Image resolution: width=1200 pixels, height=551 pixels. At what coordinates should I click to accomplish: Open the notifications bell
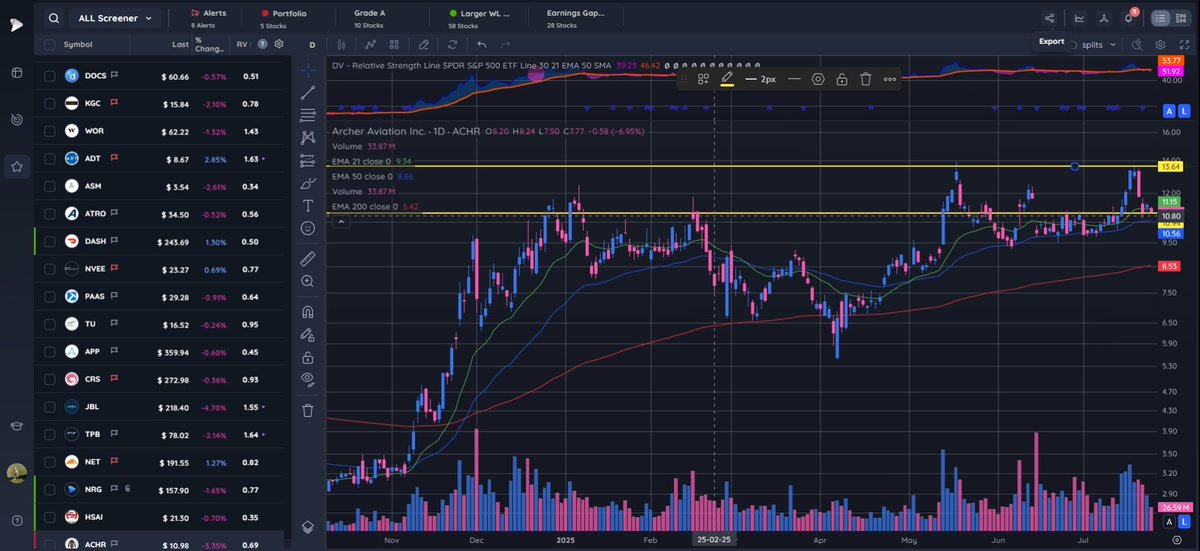1129,18
